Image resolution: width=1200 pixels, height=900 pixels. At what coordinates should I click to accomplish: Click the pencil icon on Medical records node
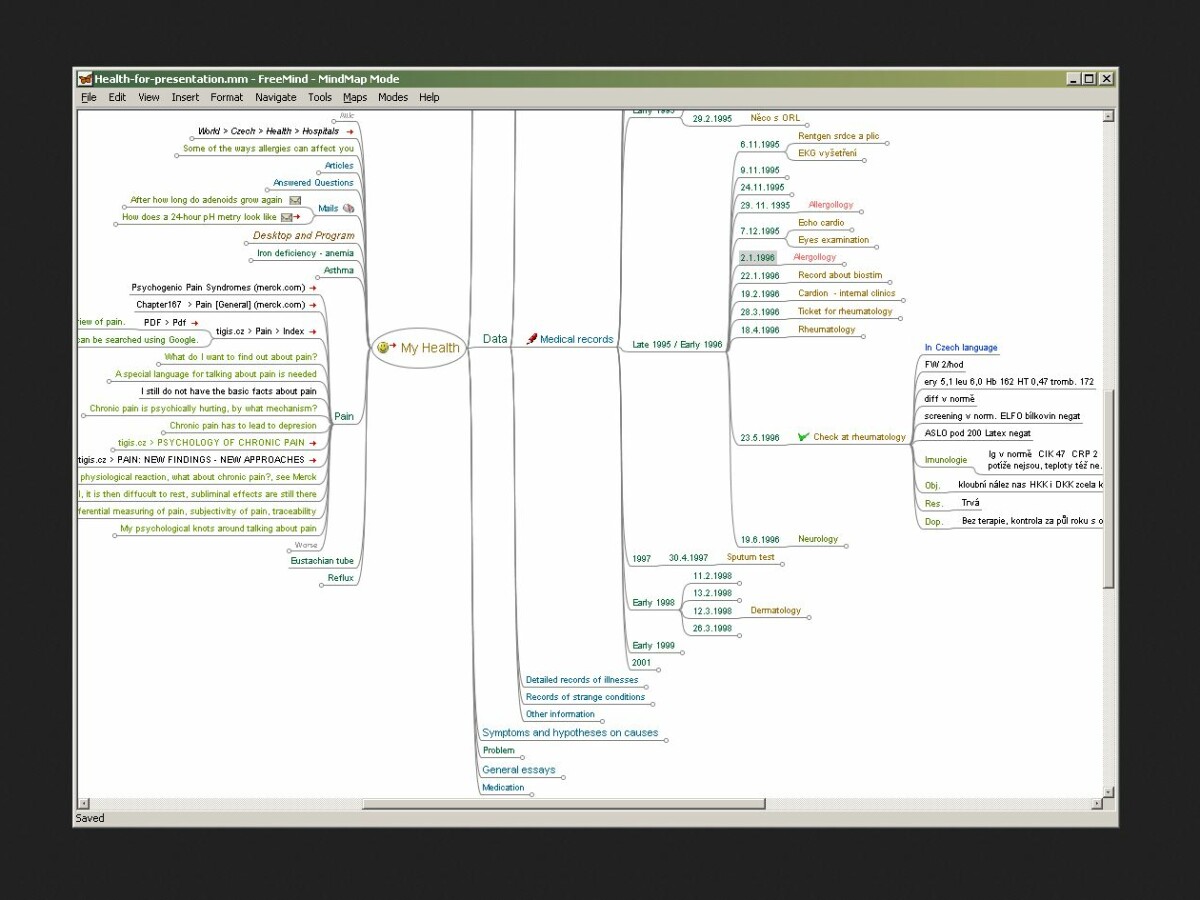530,339
